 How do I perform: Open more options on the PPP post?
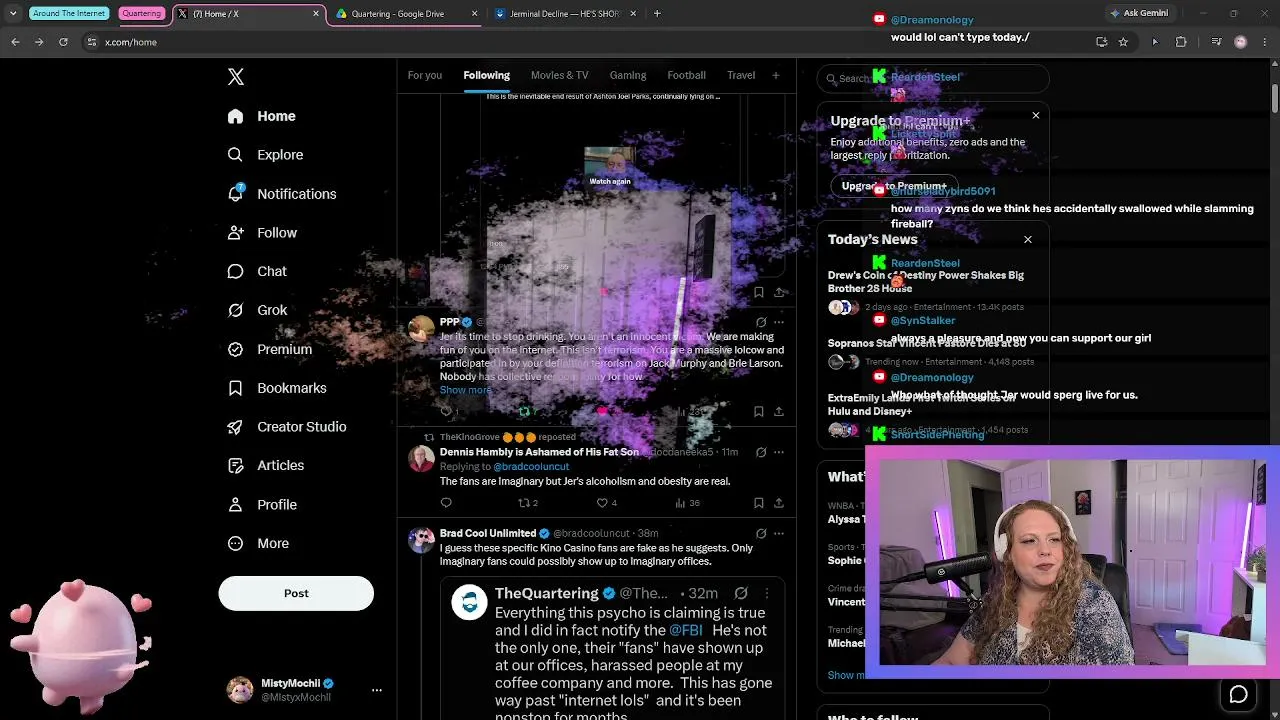tap(779, 322)
